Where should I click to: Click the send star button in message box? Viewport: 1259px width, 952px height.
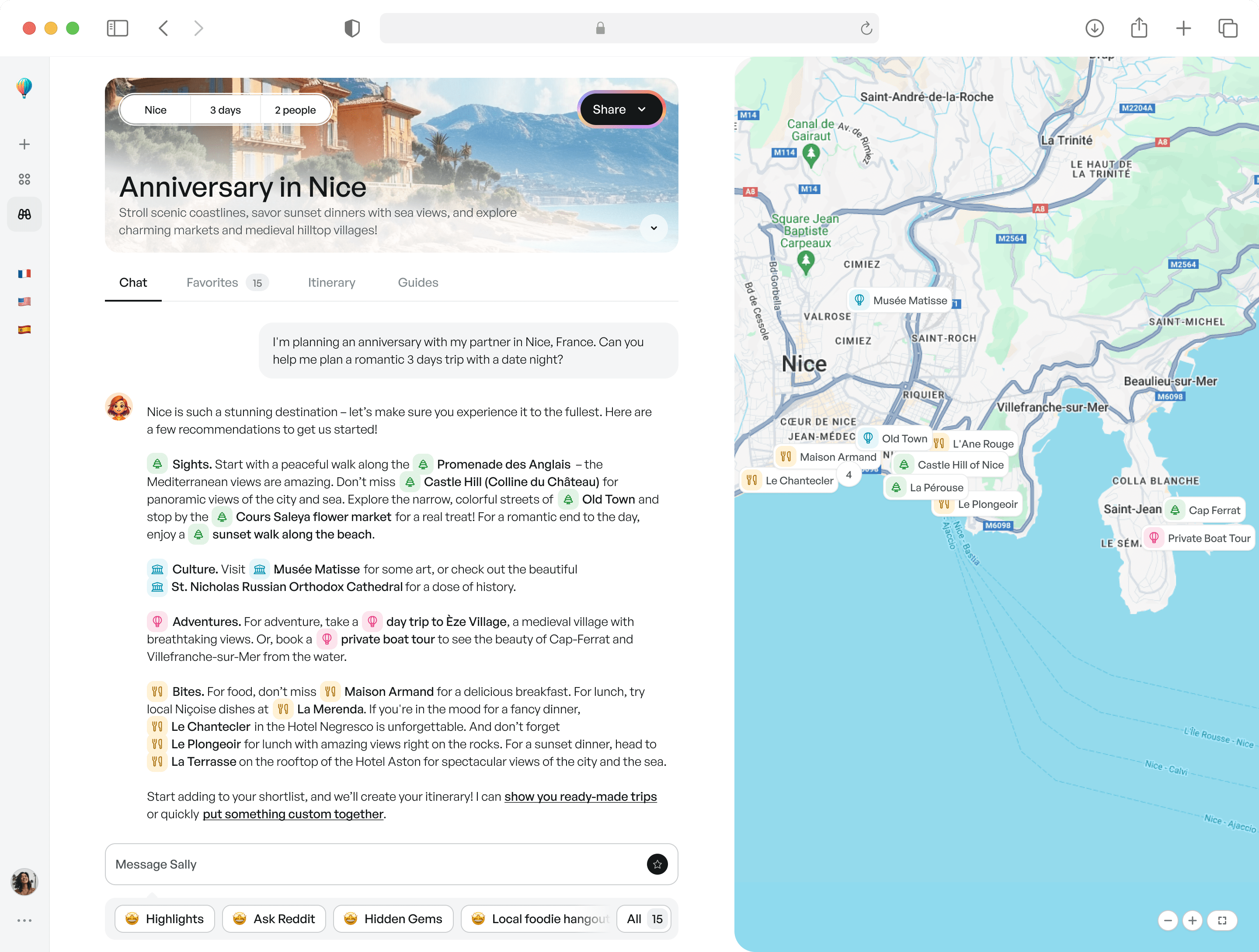657,864
